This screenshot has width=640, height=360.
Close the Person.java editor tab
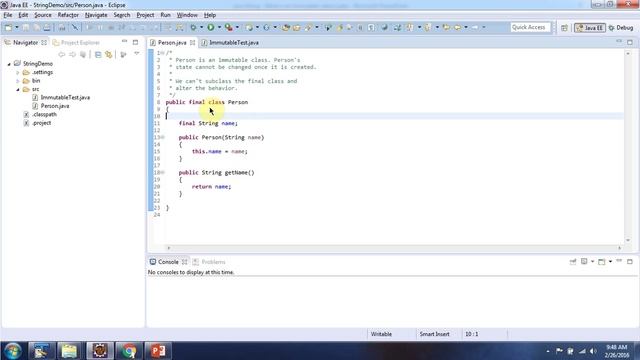coord(192,43)
